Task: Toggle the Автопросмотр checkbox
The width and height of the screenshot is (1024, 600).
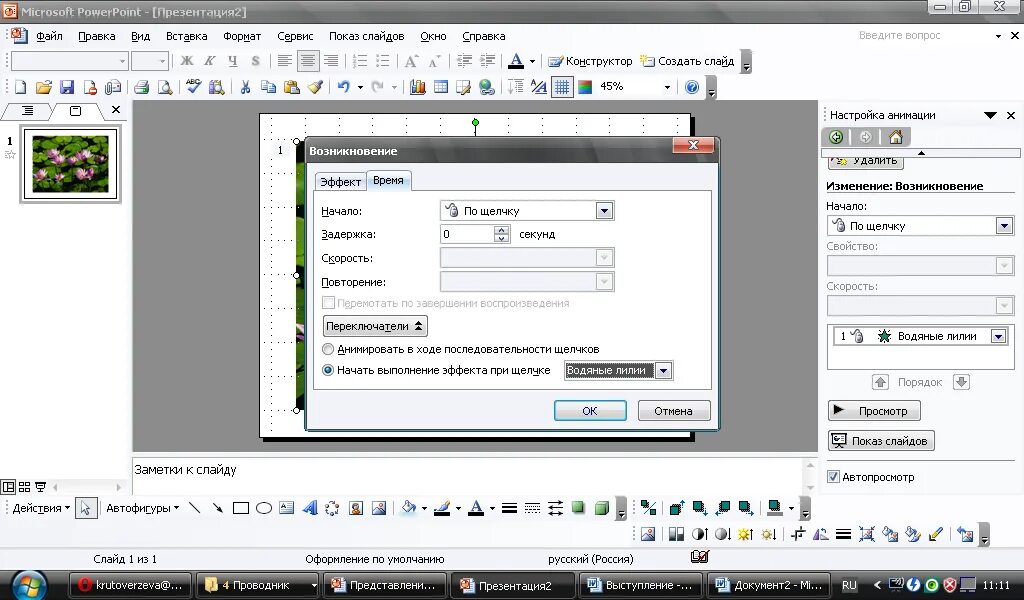Action: tap(833, 477)
